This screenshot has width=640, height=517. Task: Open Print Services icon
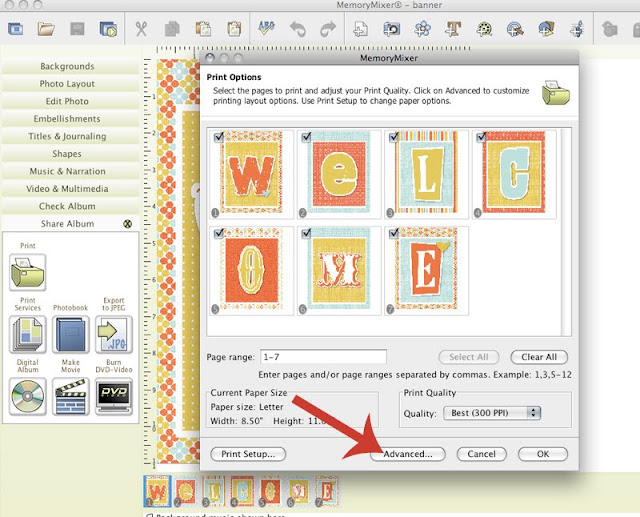coord(27,335)
